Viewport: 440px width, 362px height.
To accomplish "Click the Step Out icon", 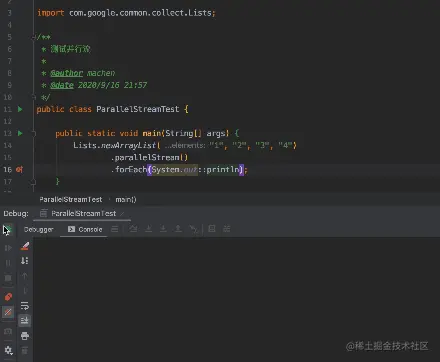I will (178, 229).
